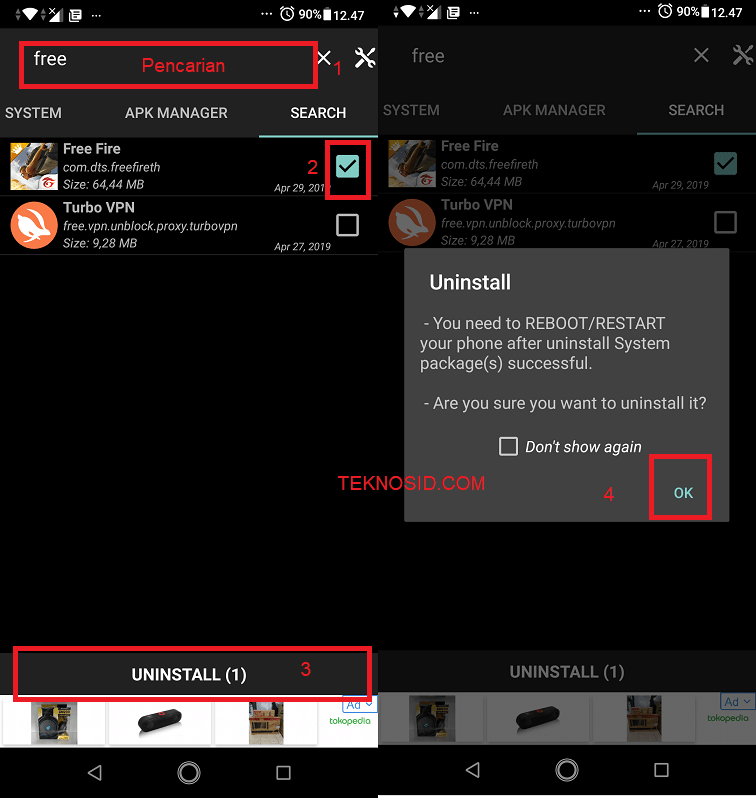
Task: Open the bluetooth speaker ad in left screen
Action: pos(160,723)
